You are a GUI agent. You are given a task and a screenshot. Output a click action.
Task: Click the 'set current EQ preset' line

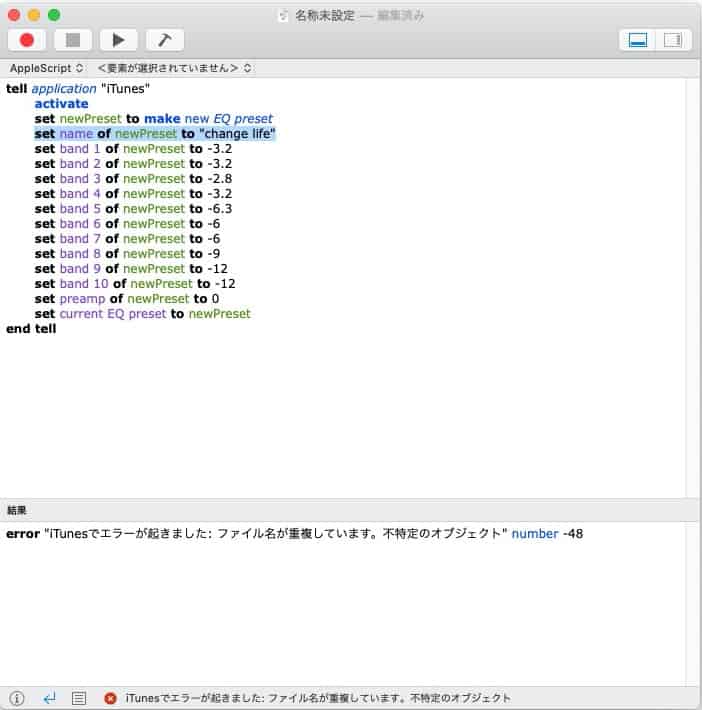(143, 313)
